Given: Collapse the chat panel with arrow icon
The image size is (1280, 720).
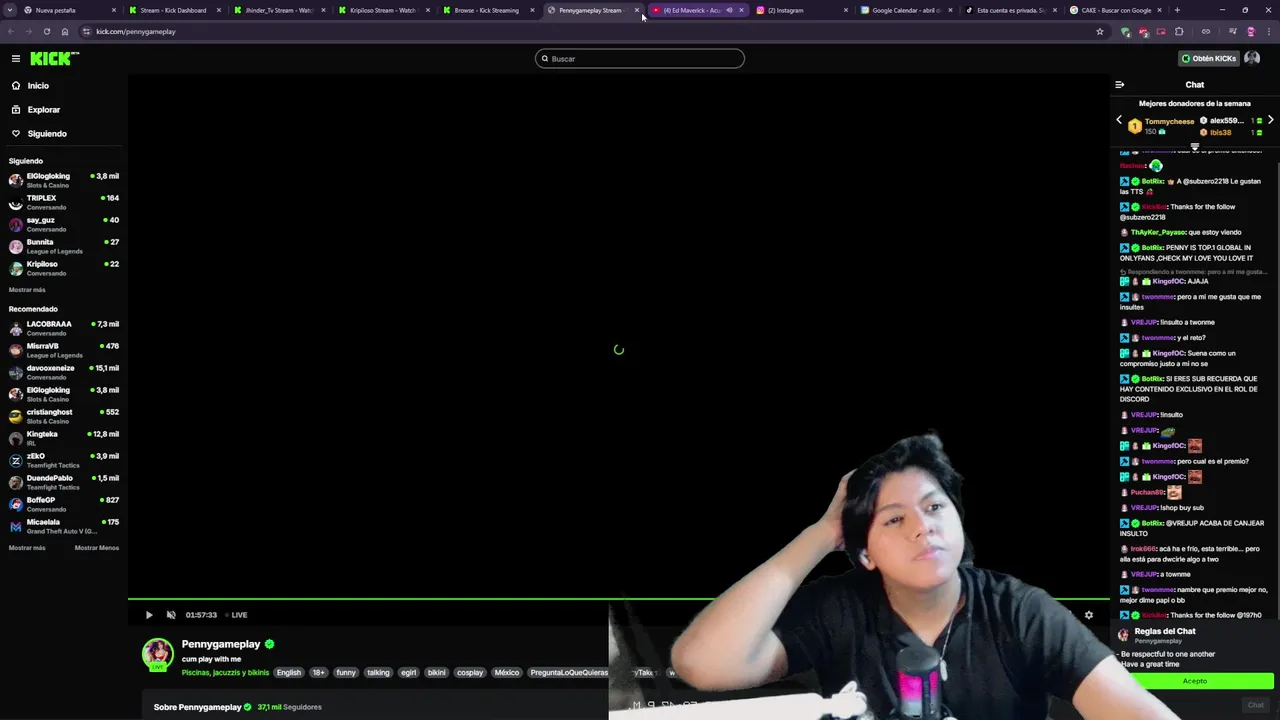Looking at the screenshot, I should click(1120, 85).
